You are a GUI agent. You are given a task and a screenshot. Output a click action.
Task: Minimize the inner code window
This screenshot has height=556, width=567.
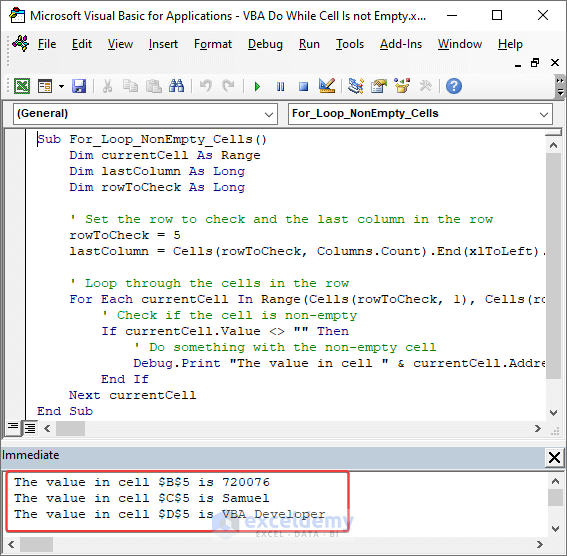point(518,64)
